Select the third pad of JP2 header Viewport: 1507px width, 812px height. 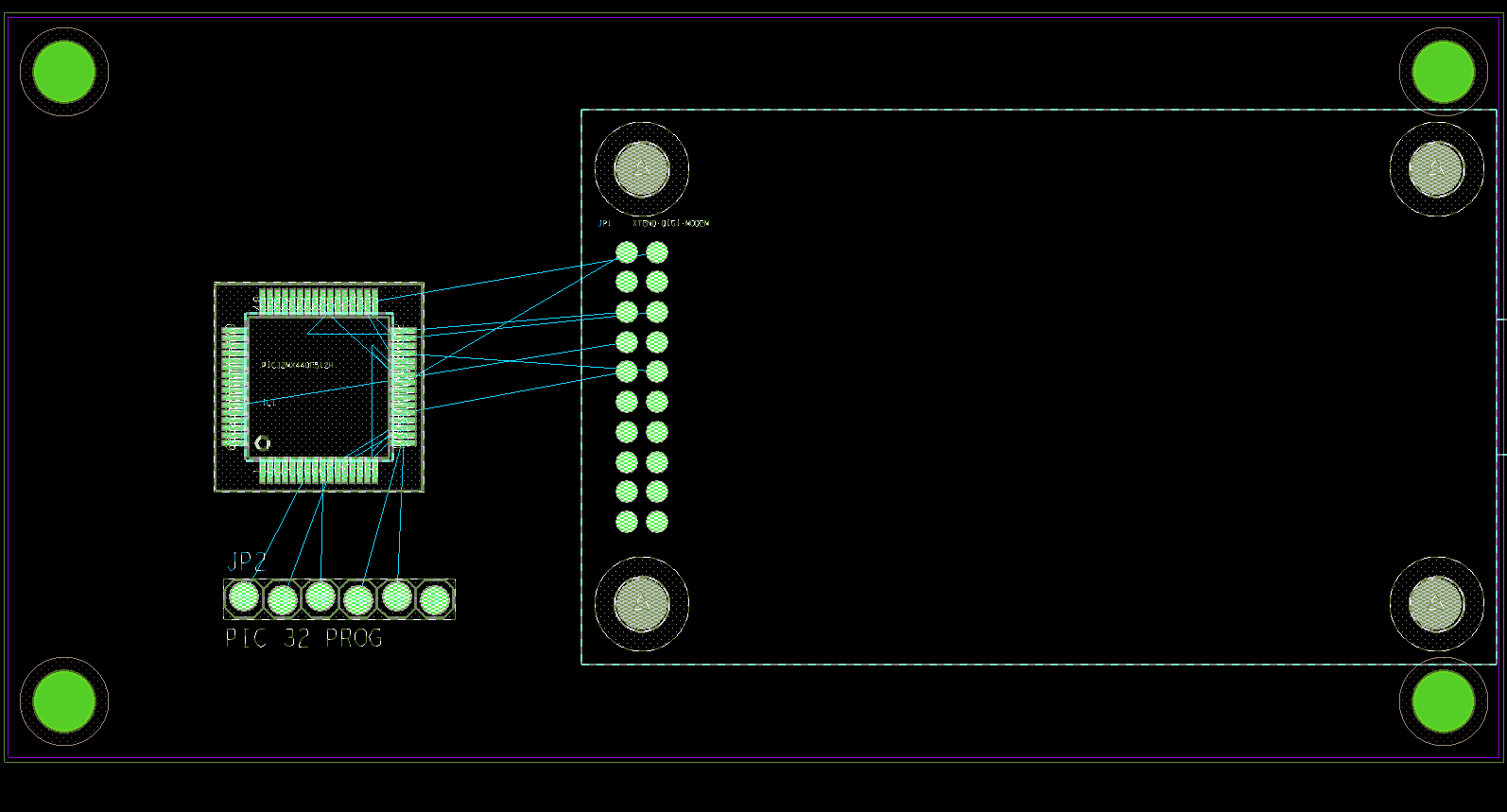click(320, 596)
